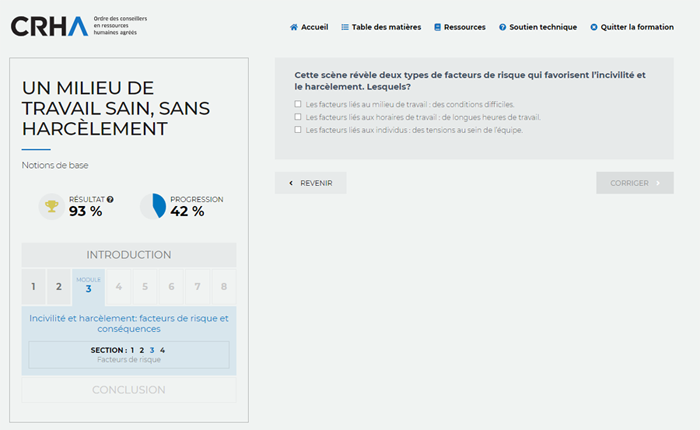Click the right chevron on CORRIGER
The height and width of the screenshot is (430, 700).
[658, 183]
